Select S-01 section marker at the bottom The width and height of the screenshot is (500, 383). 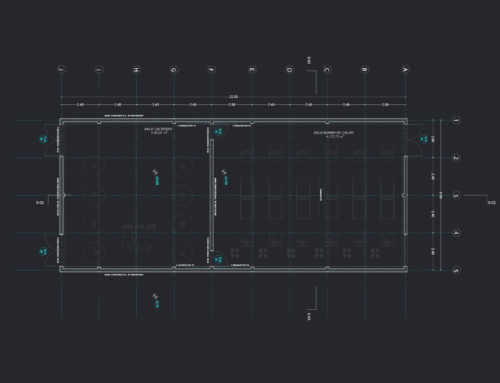pyautogui.click(x=309, y=316)
